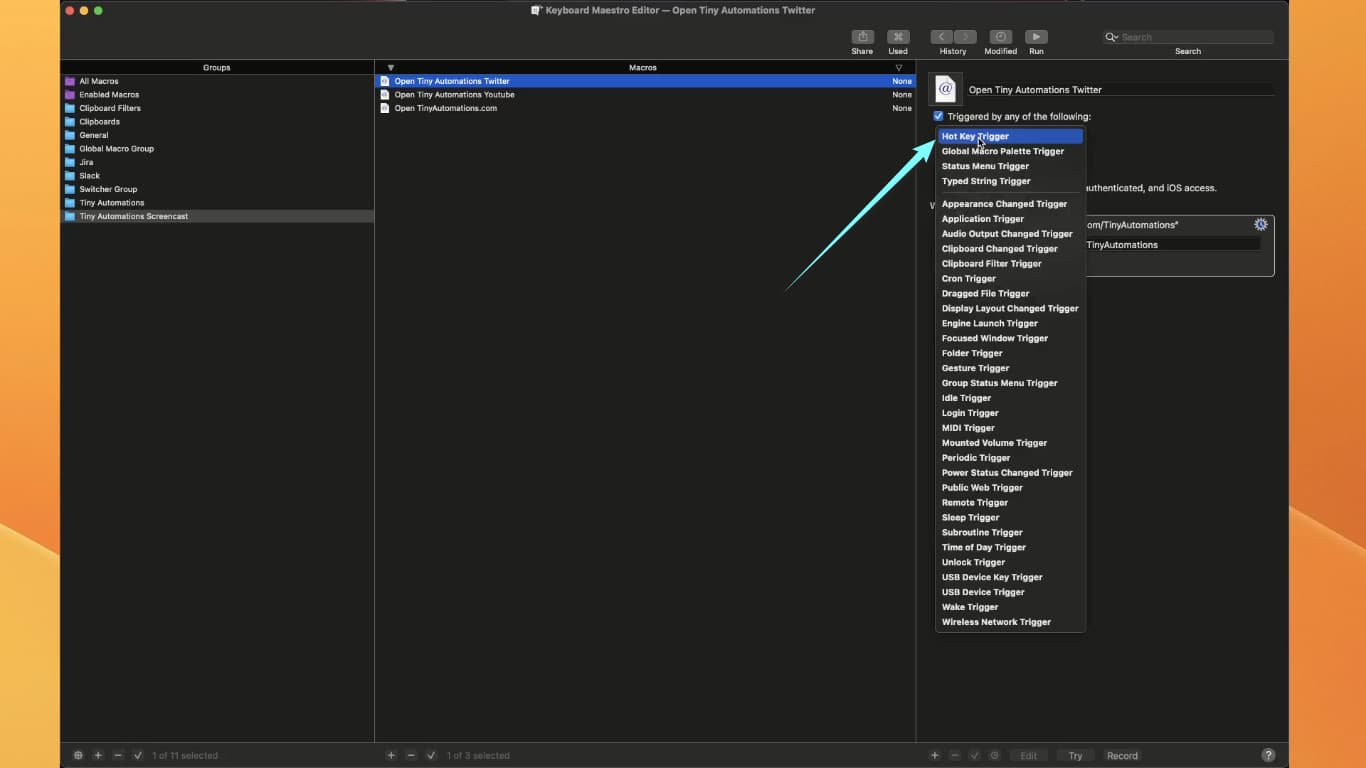Click the macro's @ document icon

pos(945,89)
